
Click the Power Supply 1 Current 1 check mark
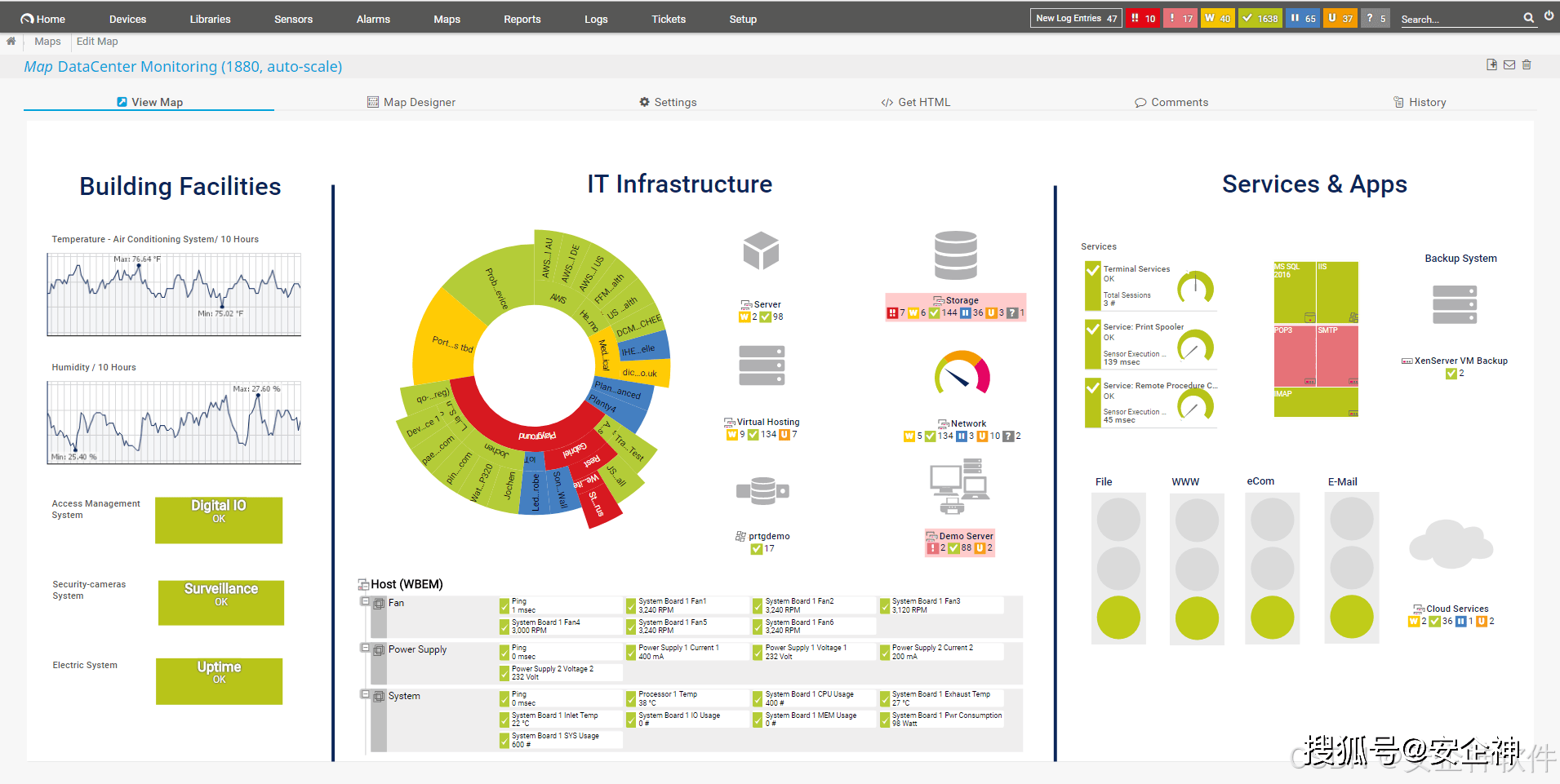tap(631, 653)
